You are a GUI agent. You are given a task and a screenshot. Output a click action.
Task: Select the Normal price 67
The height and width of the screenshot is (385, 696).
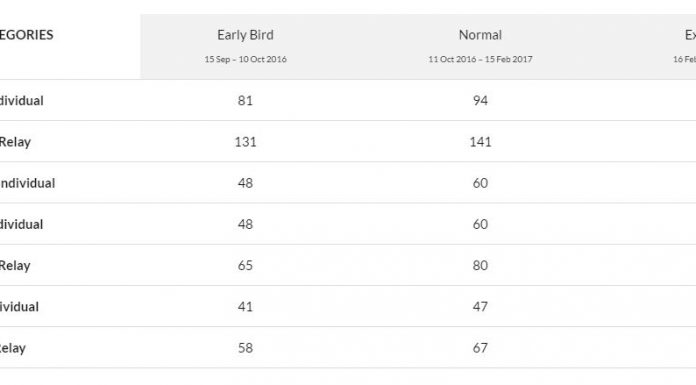click(x=480, y=348)
